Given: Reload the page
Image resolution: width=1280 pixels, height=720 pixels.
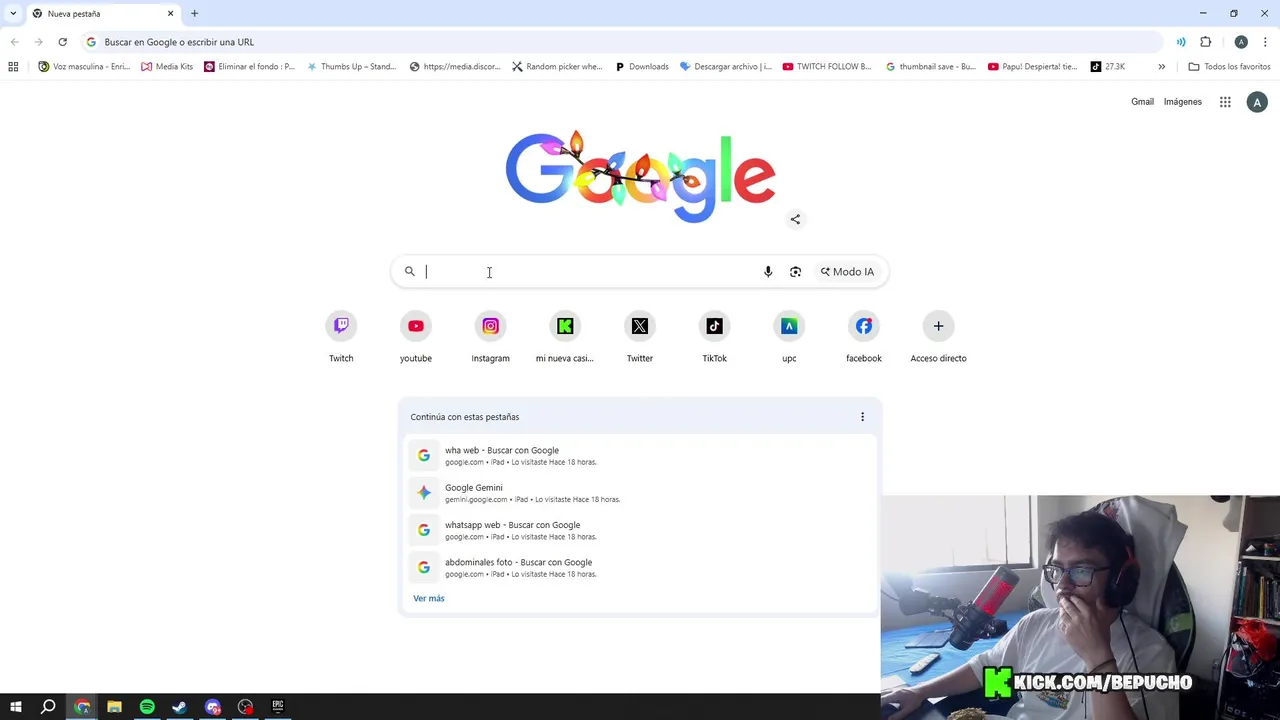Looking at the screenshot, I should point(62,42).
